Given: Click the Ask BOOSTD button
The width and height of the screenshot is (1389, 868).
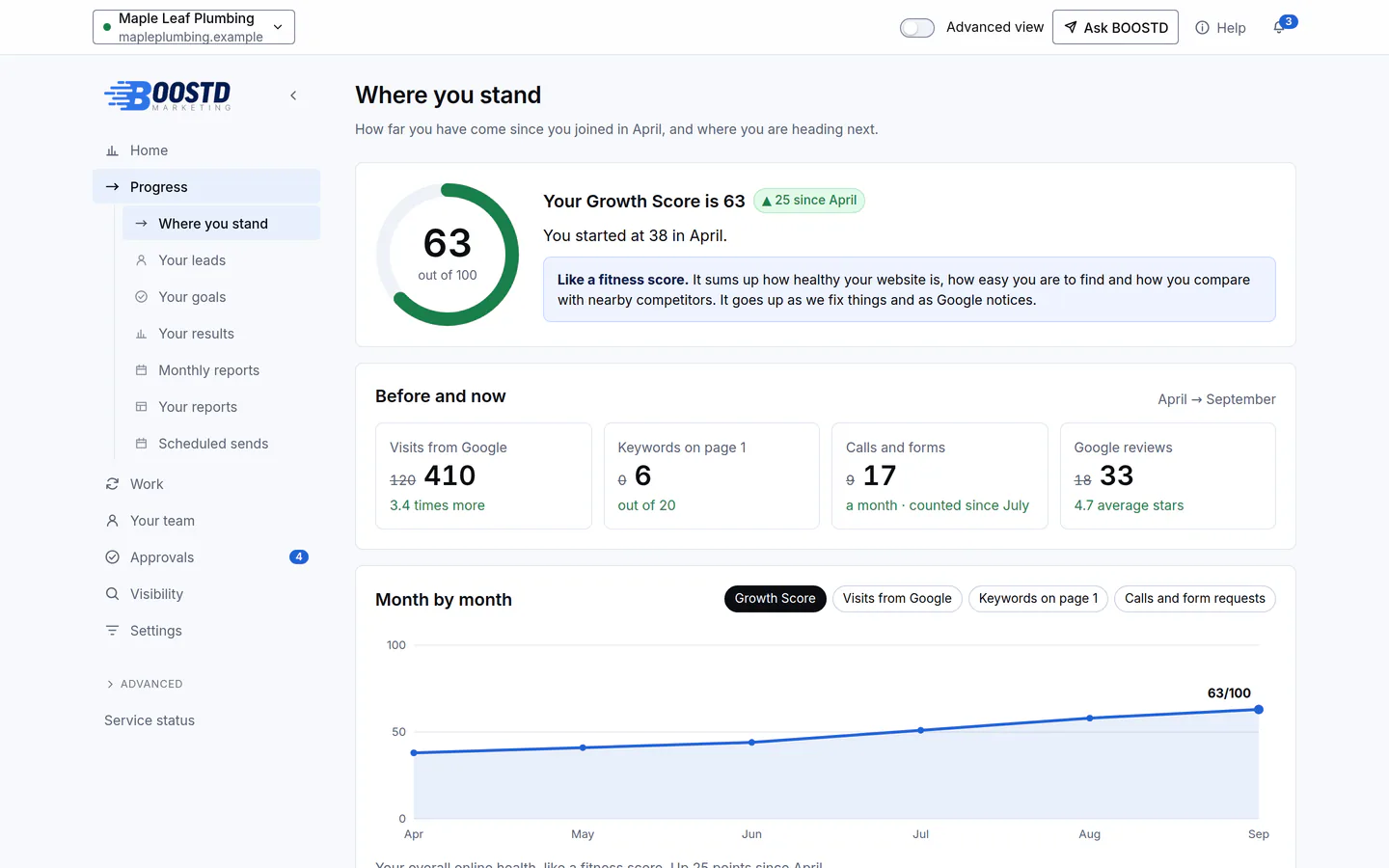Looking at the screenshot, I should pos(1115,27).
